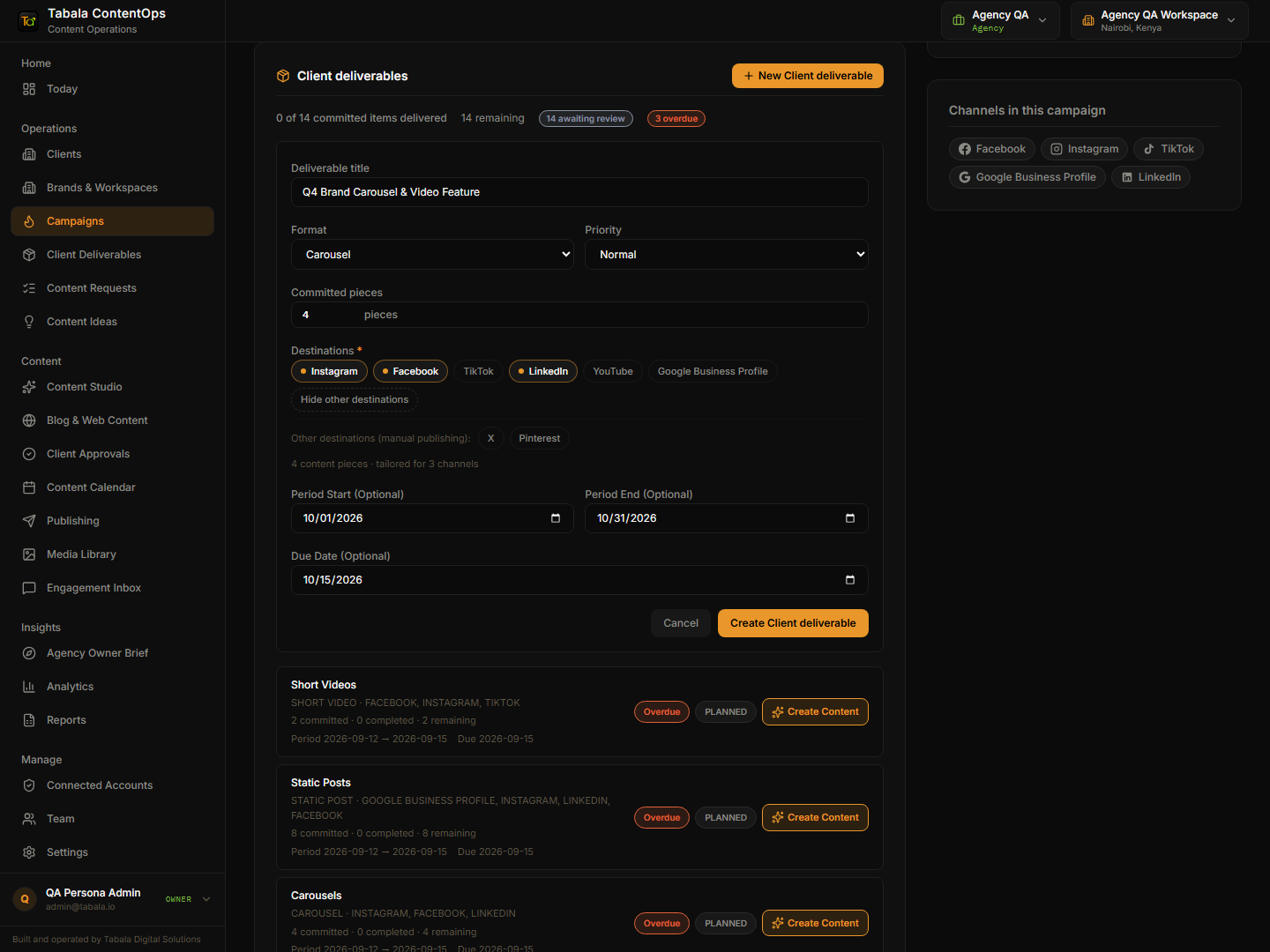The image size is (1270, 952).
Task: Click the Content Calendar icon
Action: tap(29, 487)
